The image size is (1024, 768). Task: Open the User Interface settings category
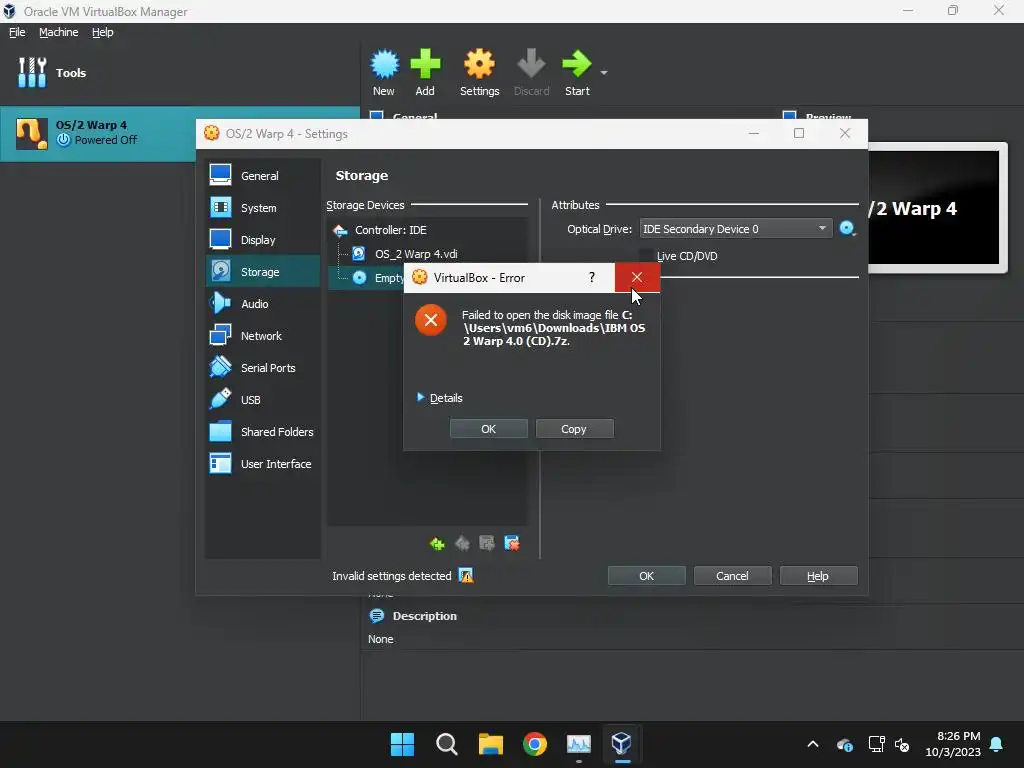[x=263, y=464]
